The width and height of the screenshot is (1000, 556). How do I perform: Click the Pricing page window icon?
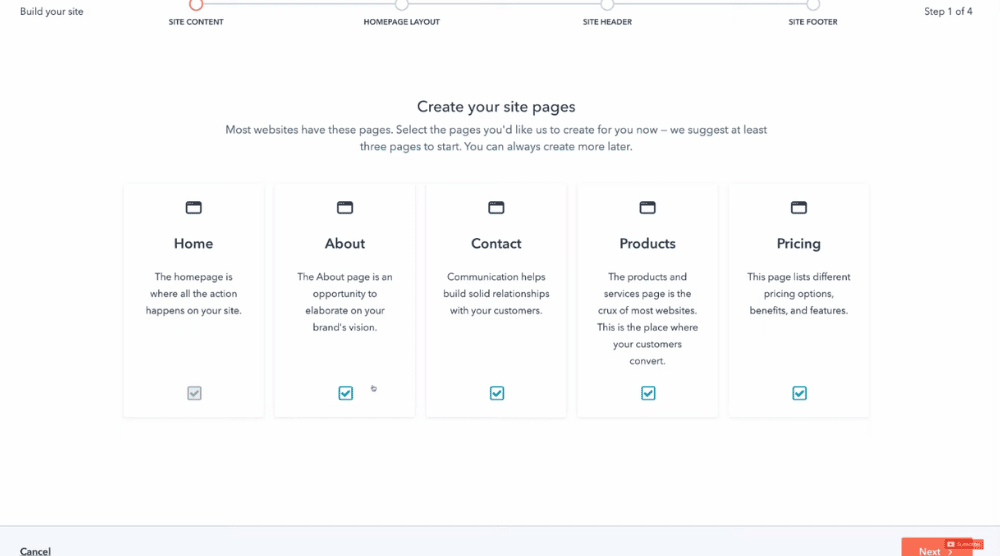(798, 207)
